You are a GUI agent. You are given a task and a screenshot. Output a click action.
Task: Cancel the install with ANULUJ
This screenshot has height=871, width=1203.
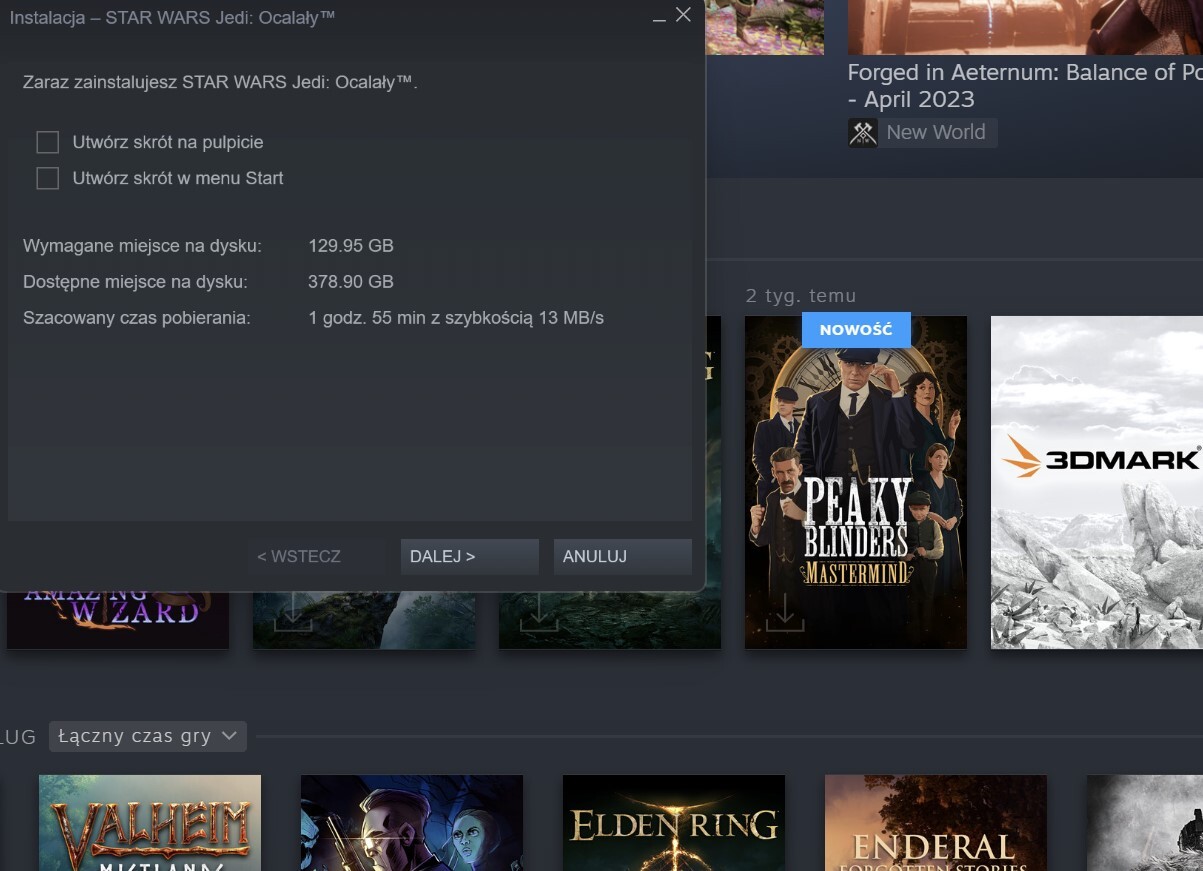[622, 557]
